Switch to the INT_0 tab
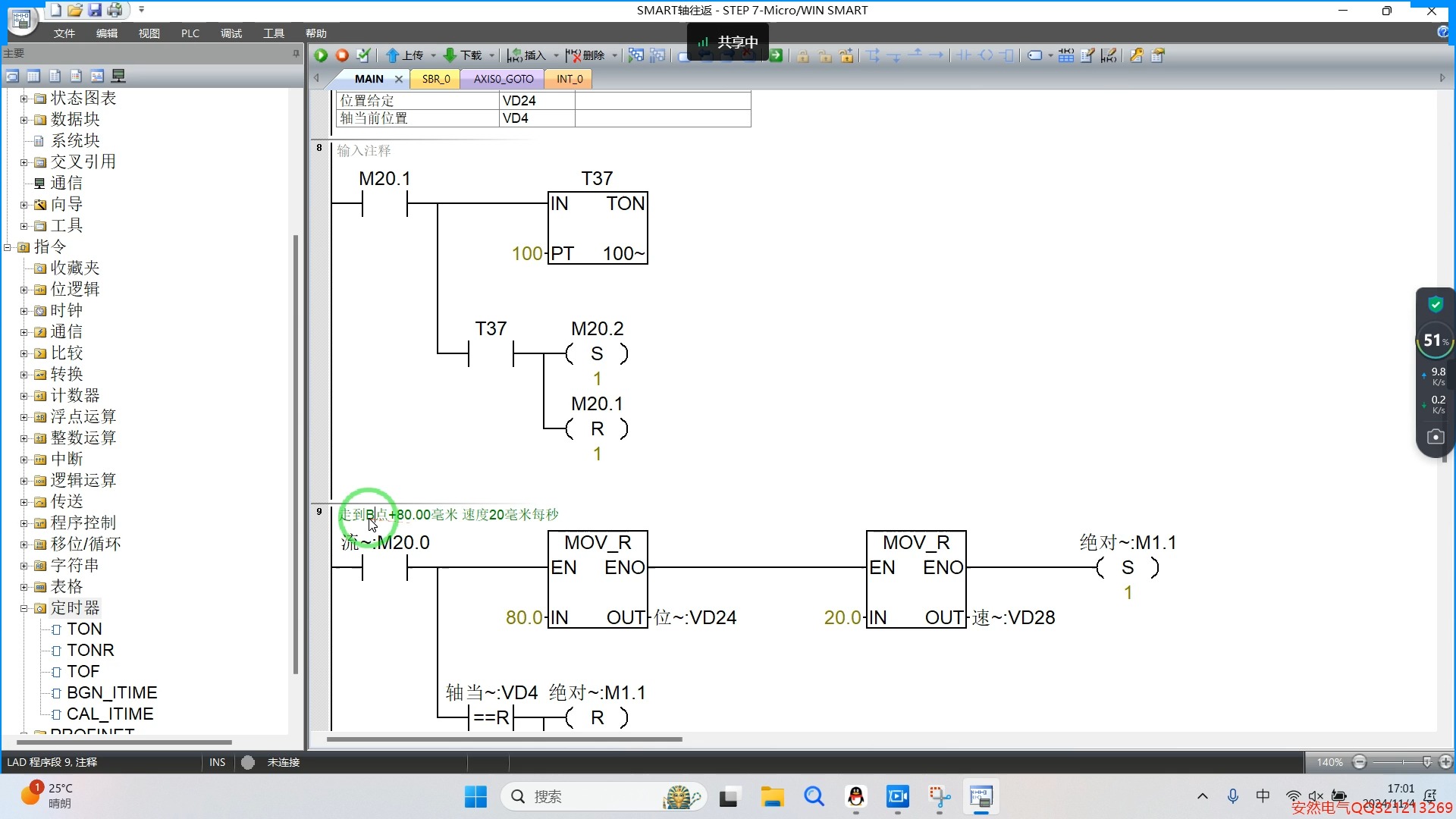Screen dimensions: 1456x819 click(570, 79)
